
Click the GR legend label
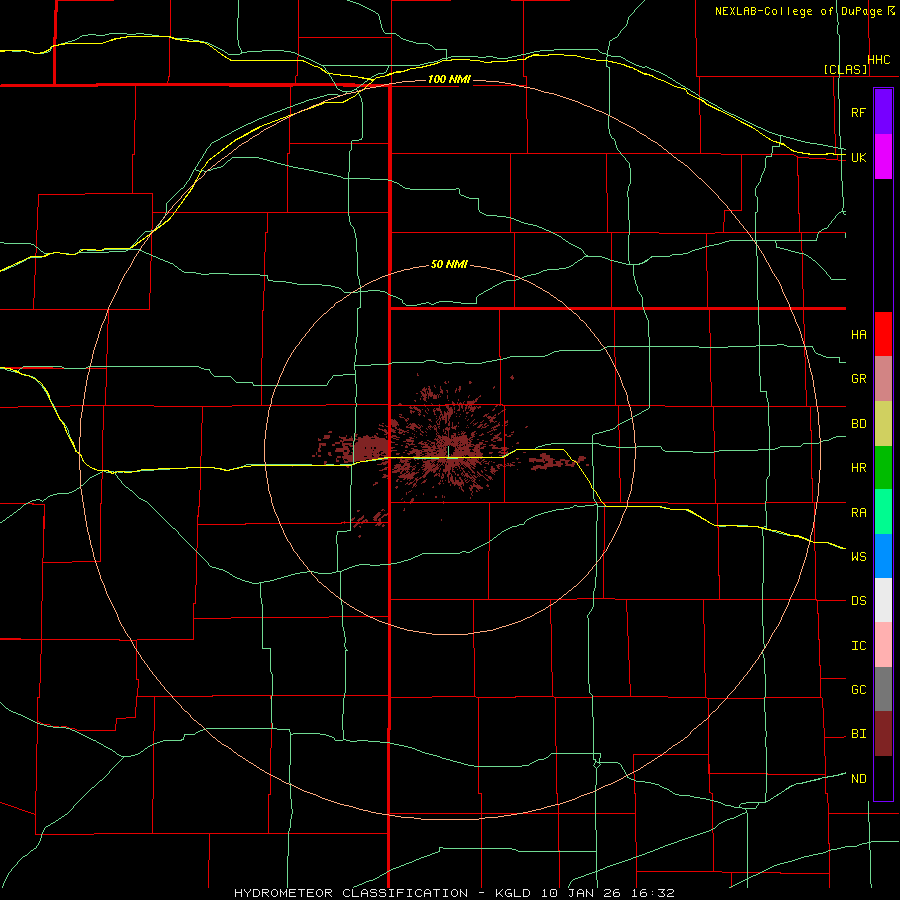coord(858,379)
